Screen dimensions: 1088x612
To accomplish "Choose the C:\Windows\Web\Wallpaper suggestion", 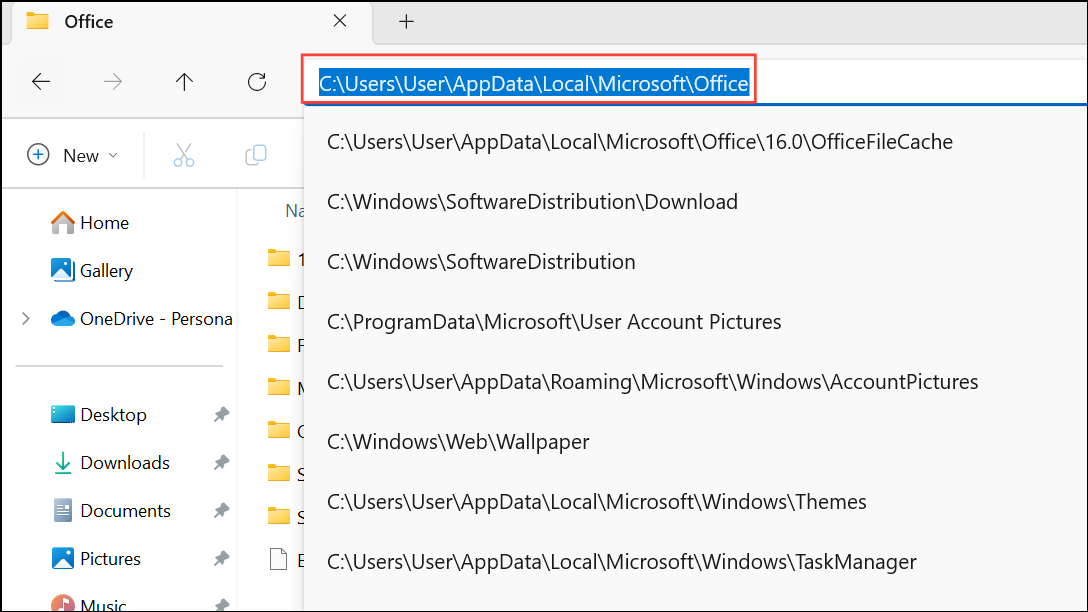I will point(458,441).
